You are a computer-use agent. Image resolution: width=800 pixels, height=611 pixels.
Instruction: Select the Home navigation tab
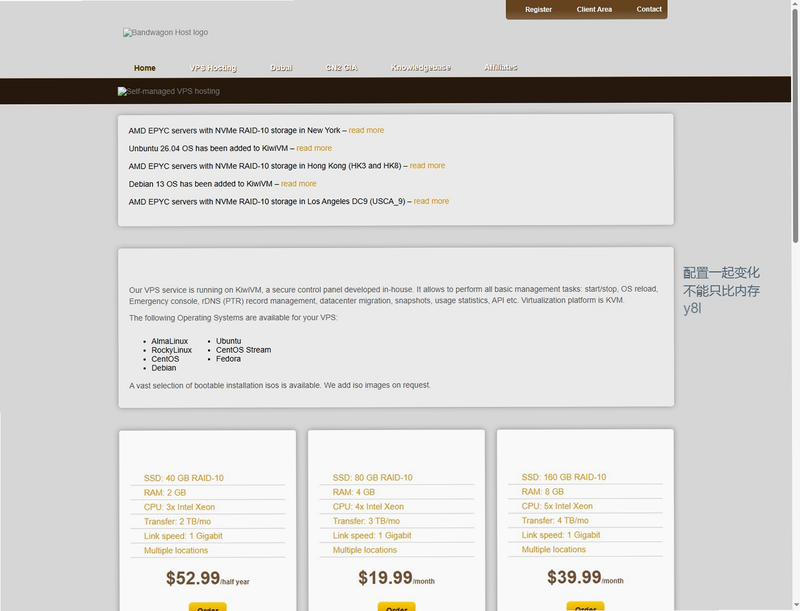tap(145, 68)
